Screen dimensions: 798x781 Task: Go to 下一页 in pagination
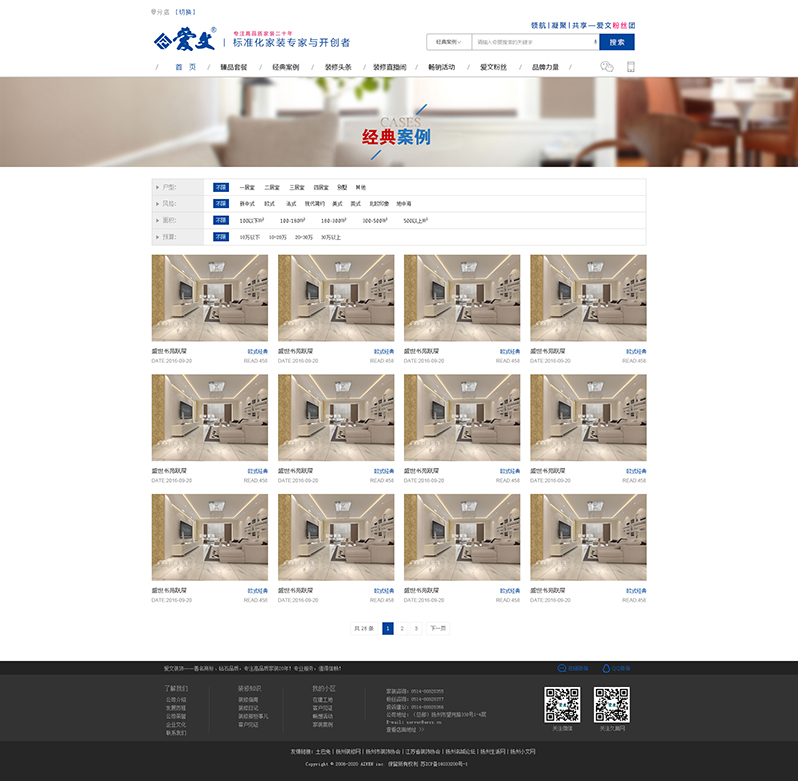437,628
